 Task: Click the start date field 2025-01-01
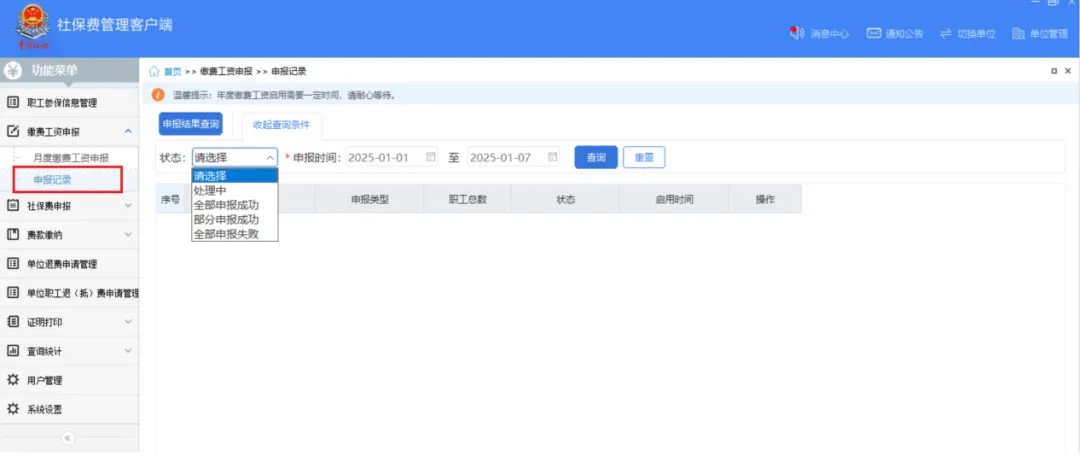(x=380, y=157)
